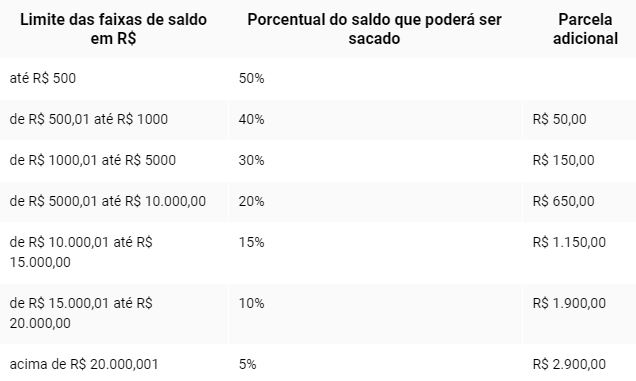Viewport: 636px width, 381px height.
Task: Click 'de R$ 1000,01 até R$ 5000'
Action: click(x=92, y=160)
